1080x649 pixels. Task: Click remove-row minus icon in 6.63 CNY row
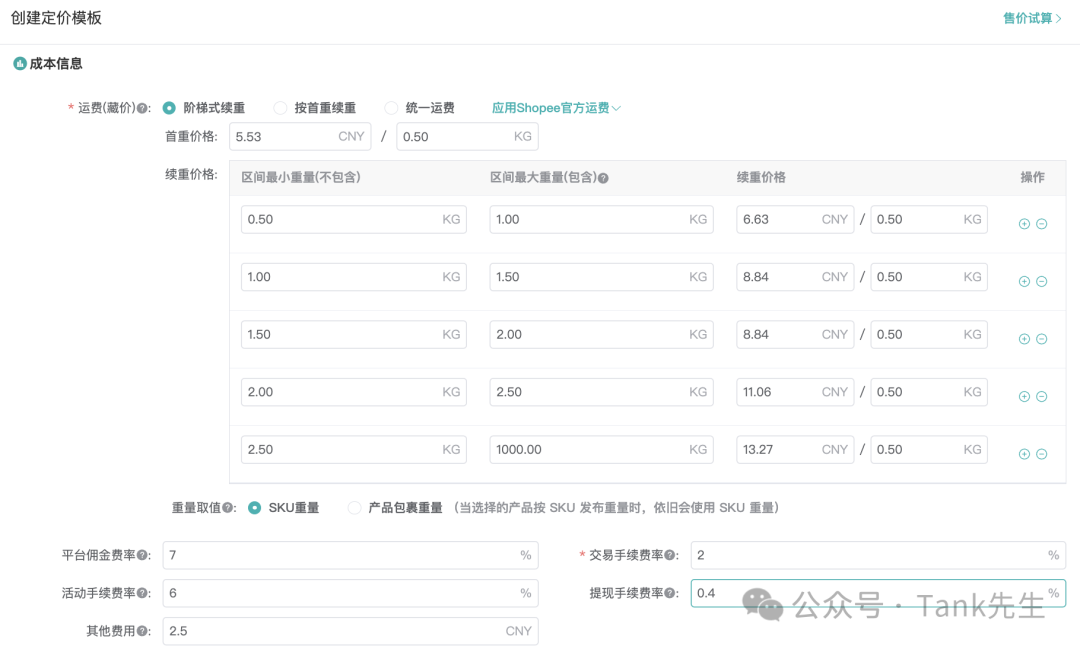pos(1041,224)
